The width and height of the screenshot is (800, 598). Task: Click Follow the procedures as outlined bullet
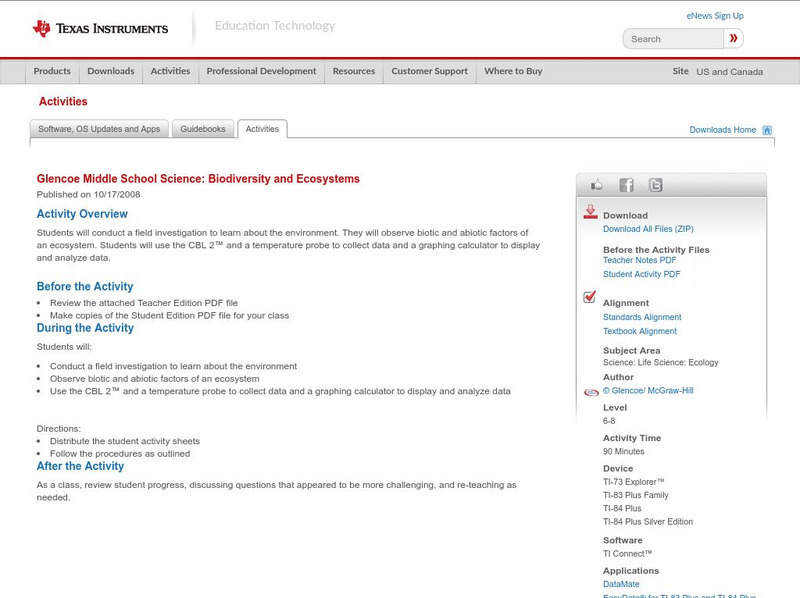tap(120, 454)
